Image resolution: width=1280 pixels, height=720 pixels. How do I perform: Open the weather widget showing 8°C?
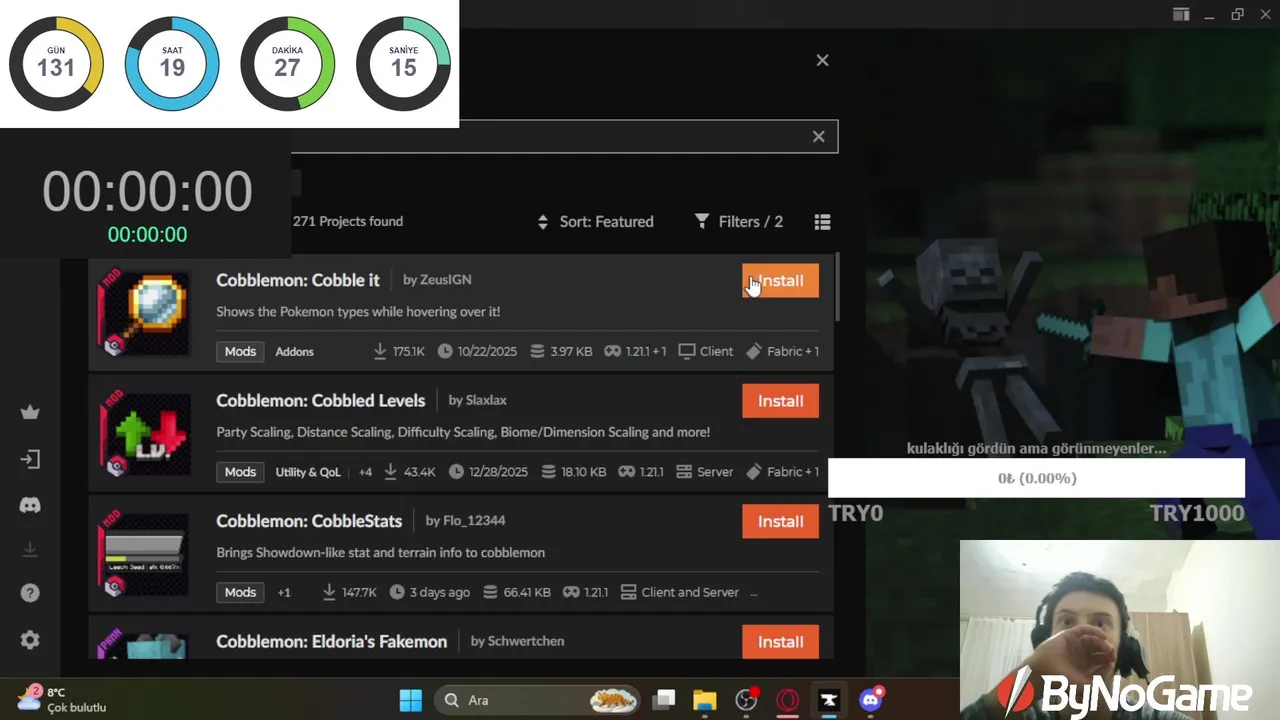pos(62,699)
